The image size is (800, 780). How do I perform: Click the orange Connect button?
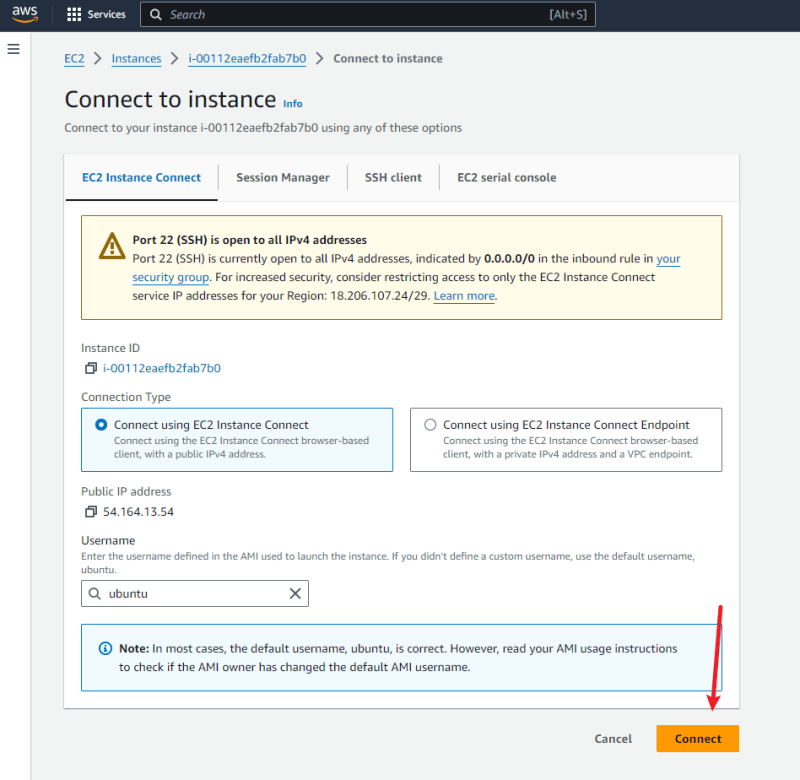697,738
